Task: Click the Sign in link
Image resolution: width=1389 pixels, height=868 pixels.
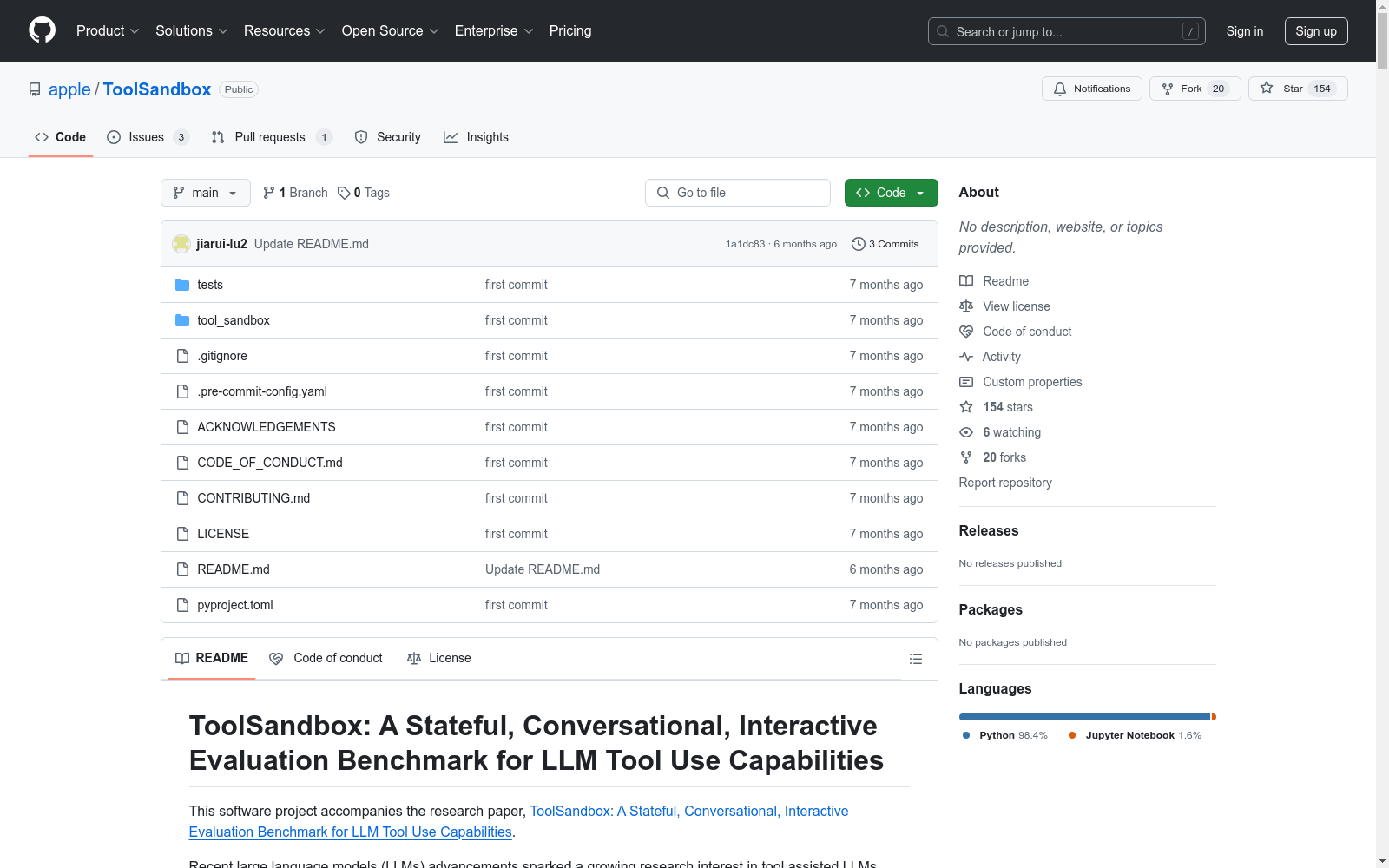Action: 1245,31
